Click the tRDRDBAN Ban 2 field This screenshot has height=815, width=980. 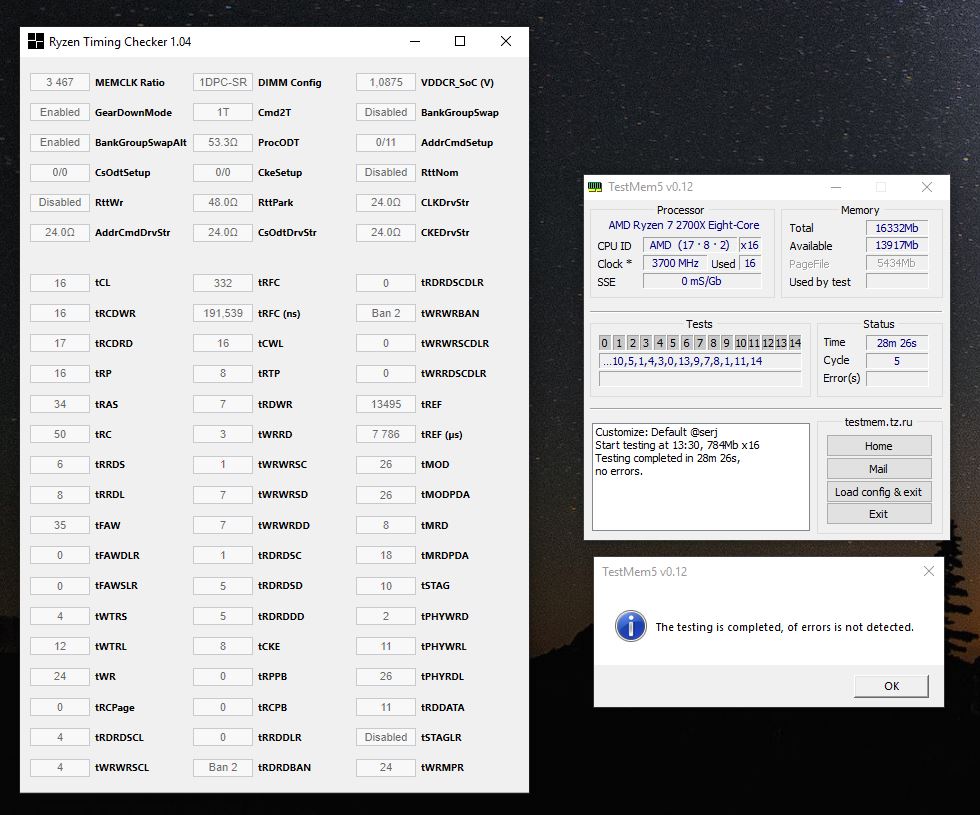coord(223,767)
